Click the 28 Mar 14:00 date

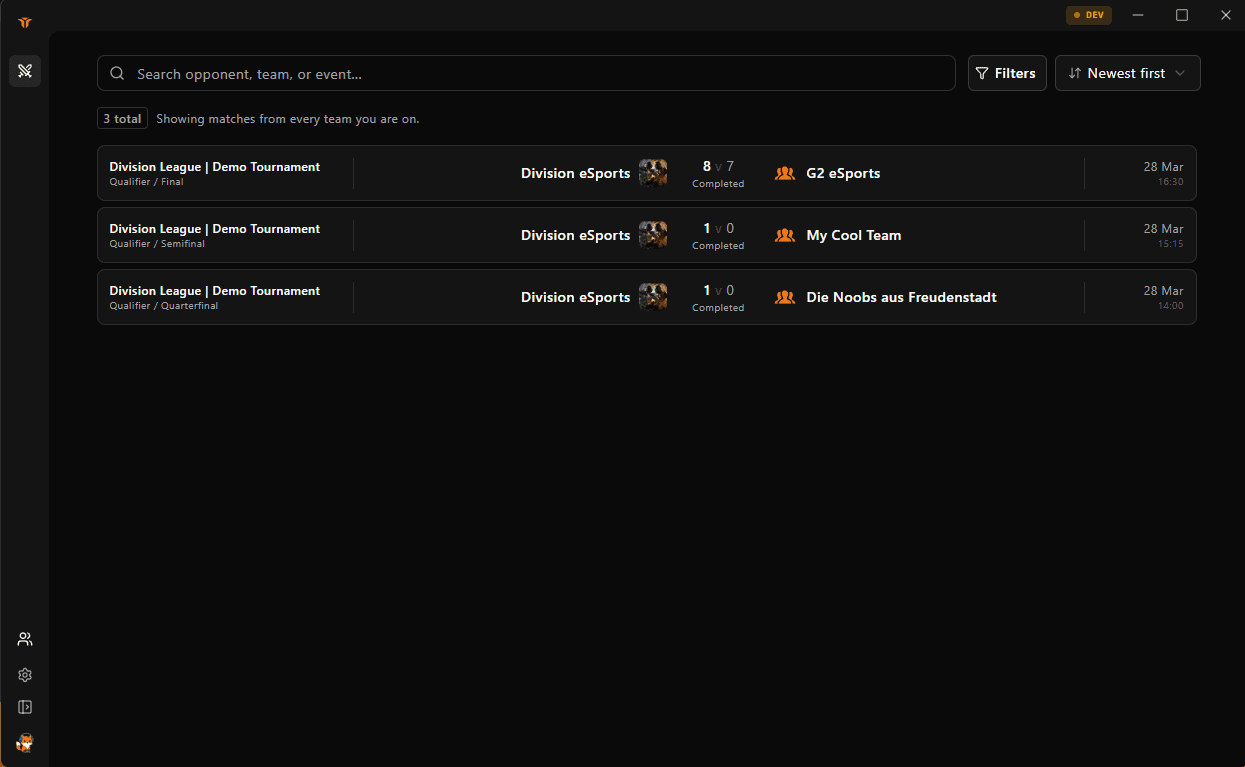pos(1163,297)
